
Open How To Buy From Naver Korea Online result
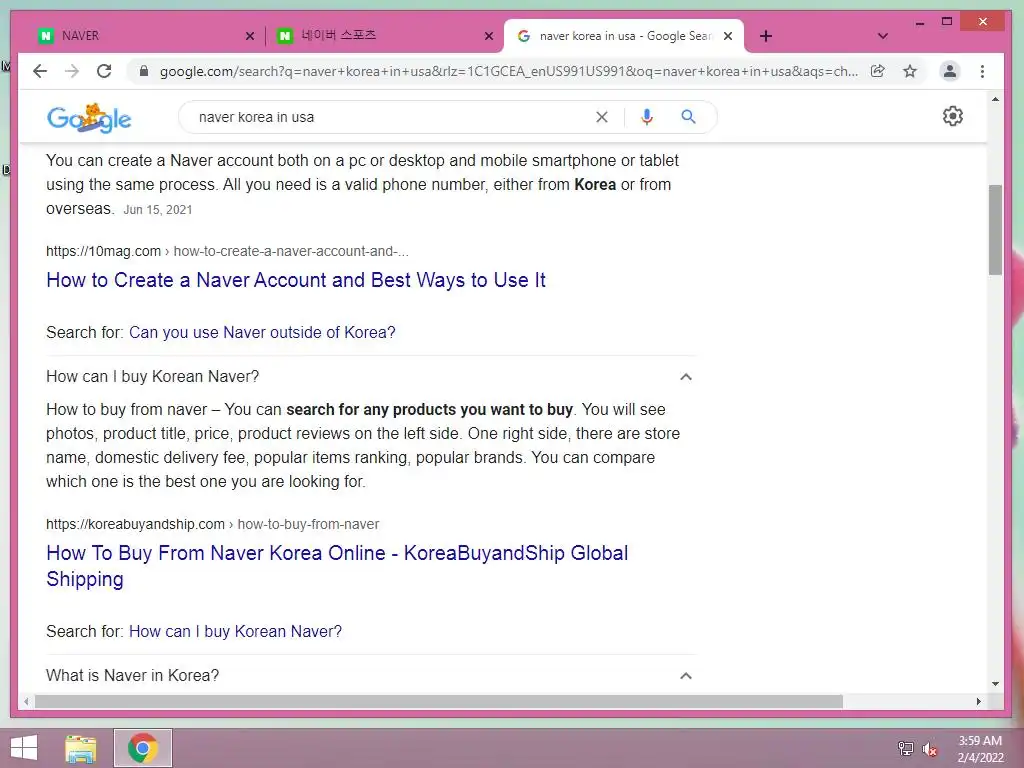[337, 566]
